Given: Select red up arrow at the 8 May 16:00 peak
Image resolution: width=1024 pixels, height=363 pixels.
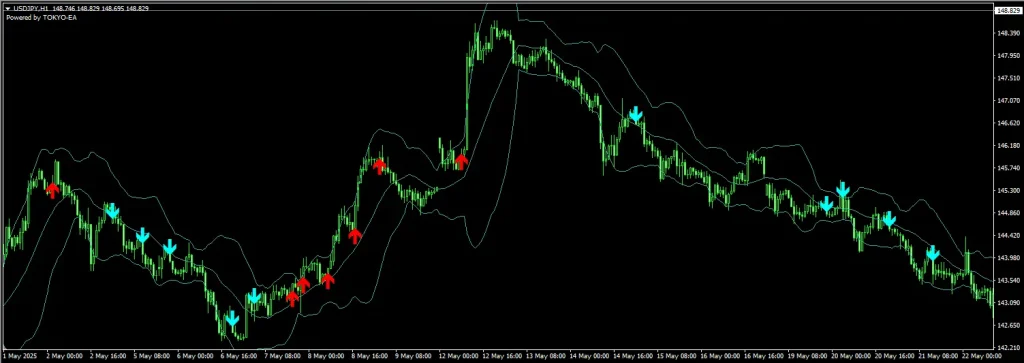Looking at the screenshot, I should 379,166.
